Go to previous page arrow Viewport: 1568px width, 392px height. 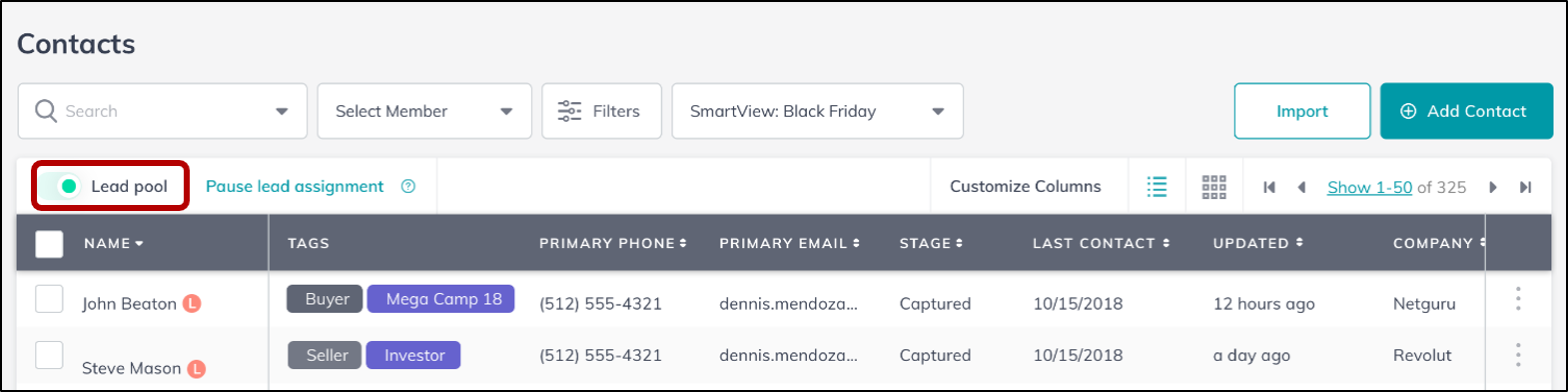click(x=1301, y=187)
